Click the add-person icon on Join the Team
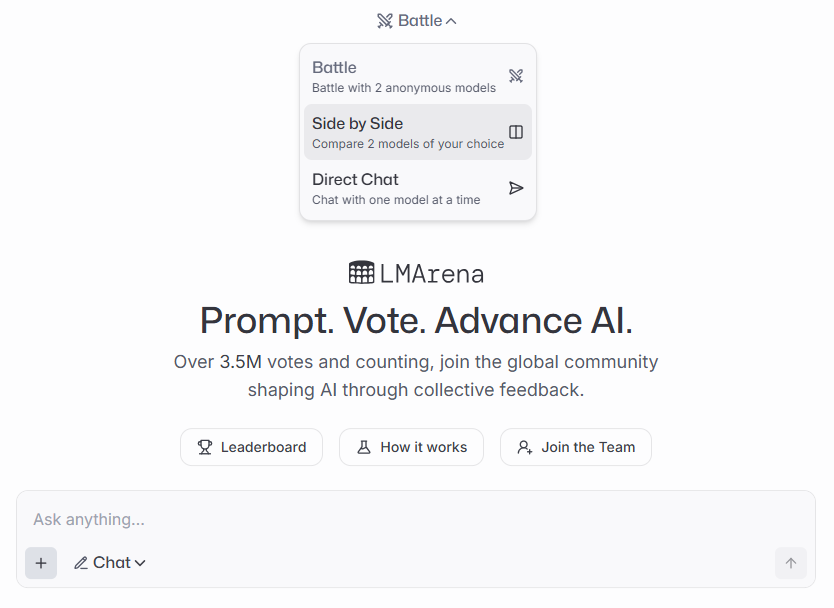 tap(525, 447)
